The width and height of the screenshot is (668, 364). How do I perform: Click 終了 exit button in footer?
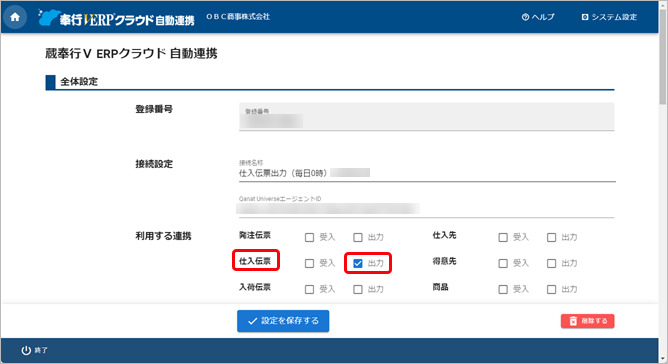(x=35, y=350)
